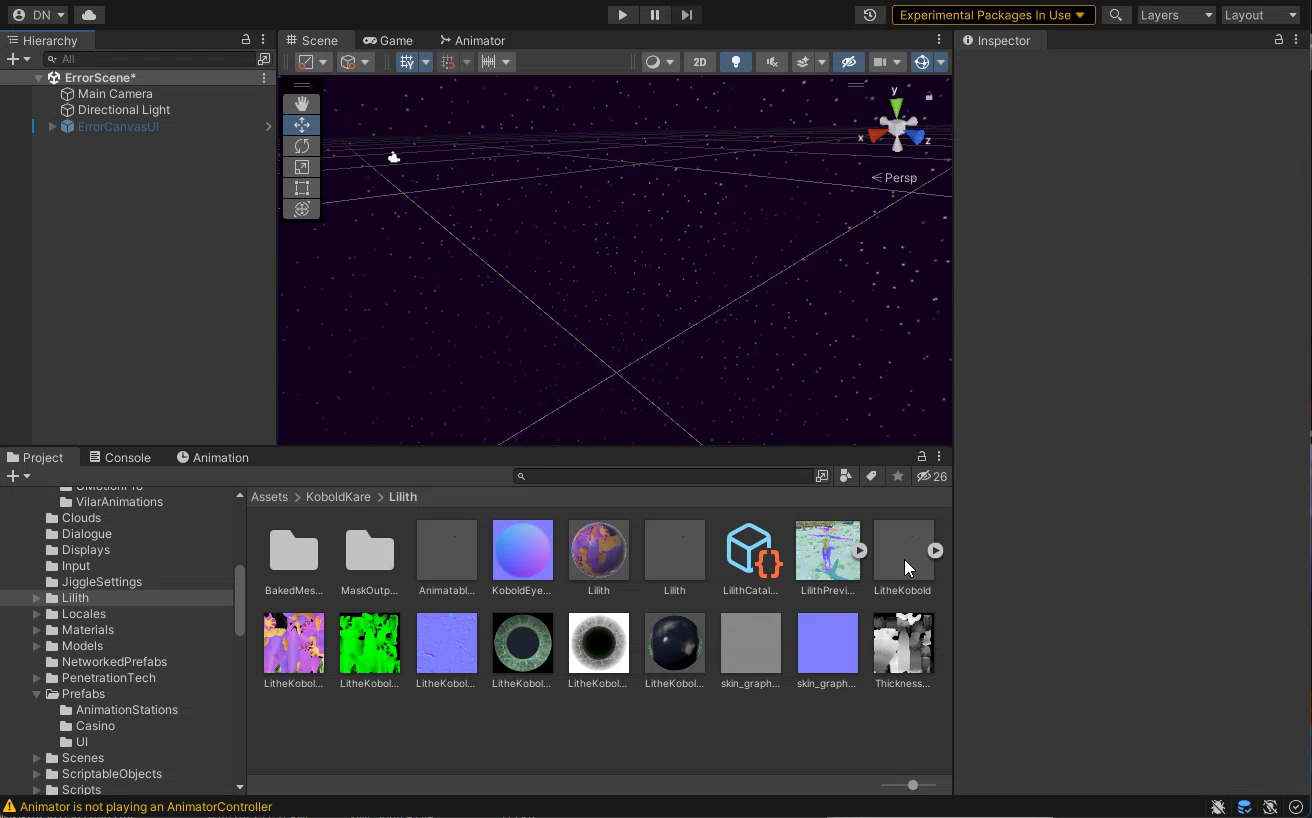
Task: Click the Play button
Action: click(622, 15)
